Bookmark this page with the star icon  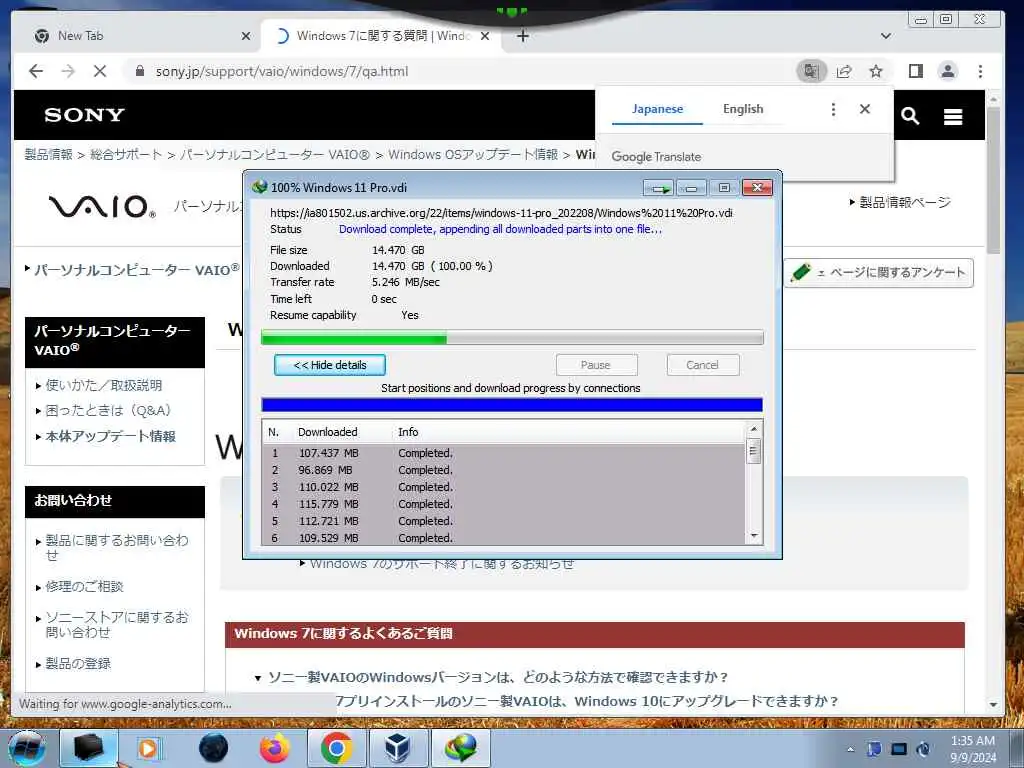click(876, 71)
